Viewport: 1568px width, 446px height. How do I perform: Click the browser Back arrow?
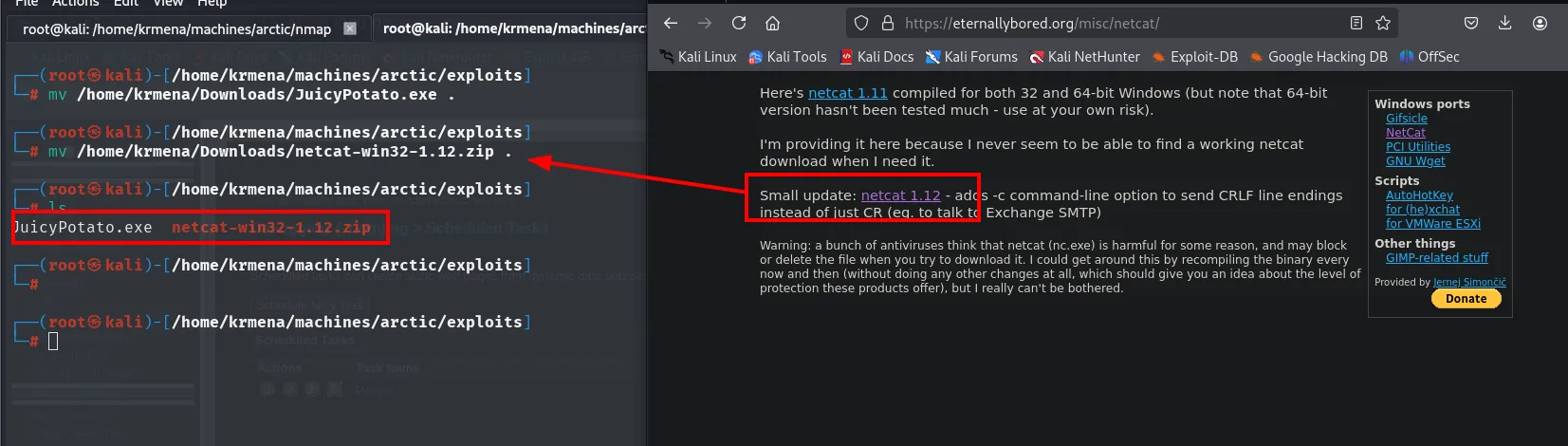click(671, 23)
